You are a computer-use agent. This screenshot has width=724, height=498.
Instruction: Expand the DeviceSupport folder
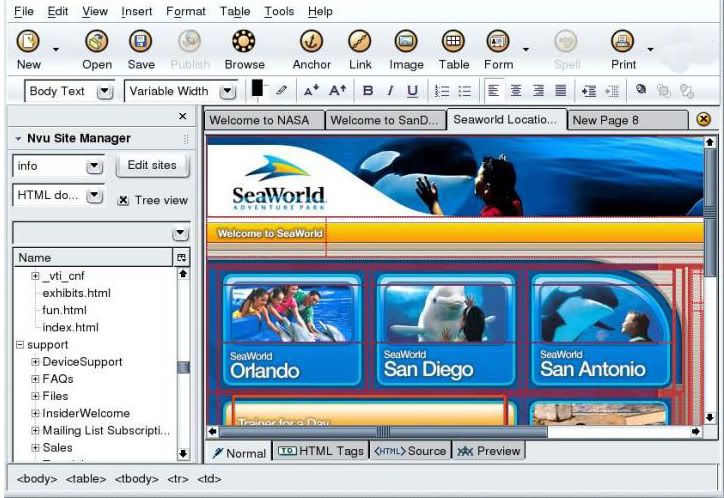[x=35, y=361]
